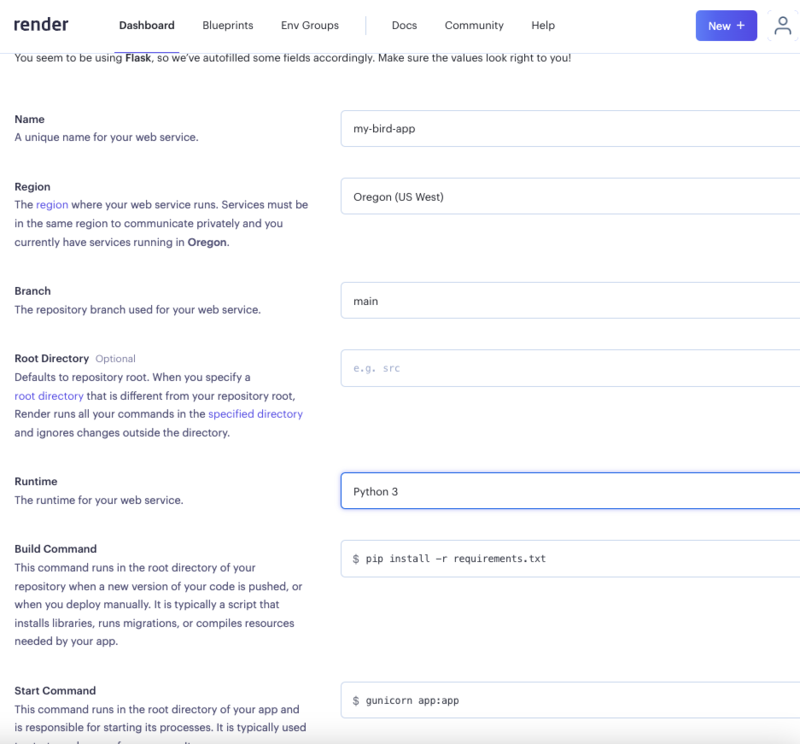Open the Community page
Screen dimensions: 800x744
click(474, 26)
